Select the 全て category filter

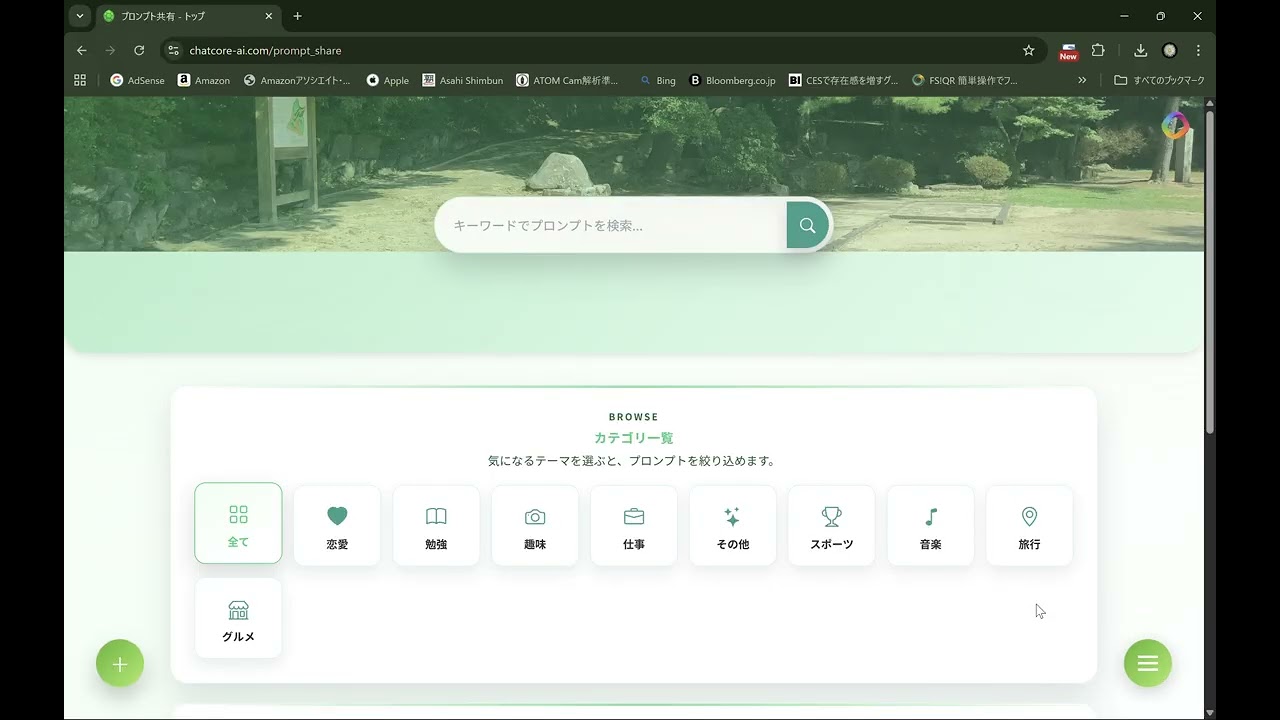click(x=238, y=522)
